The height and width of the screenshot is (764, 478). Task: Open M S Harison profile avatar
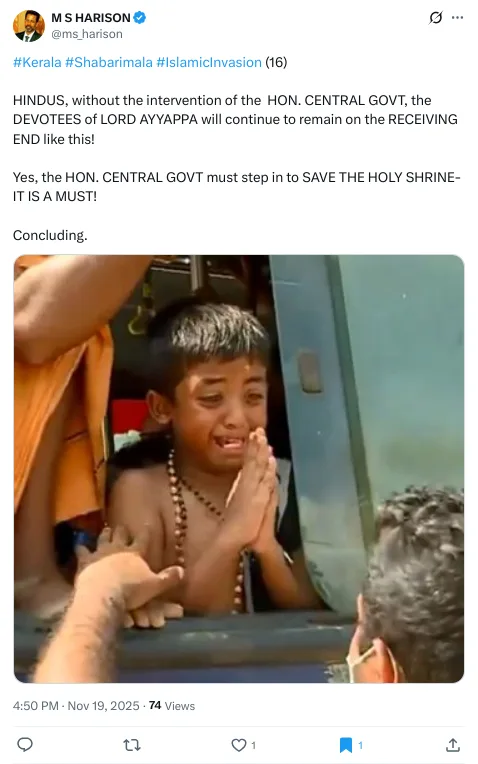tap(29, 26)
